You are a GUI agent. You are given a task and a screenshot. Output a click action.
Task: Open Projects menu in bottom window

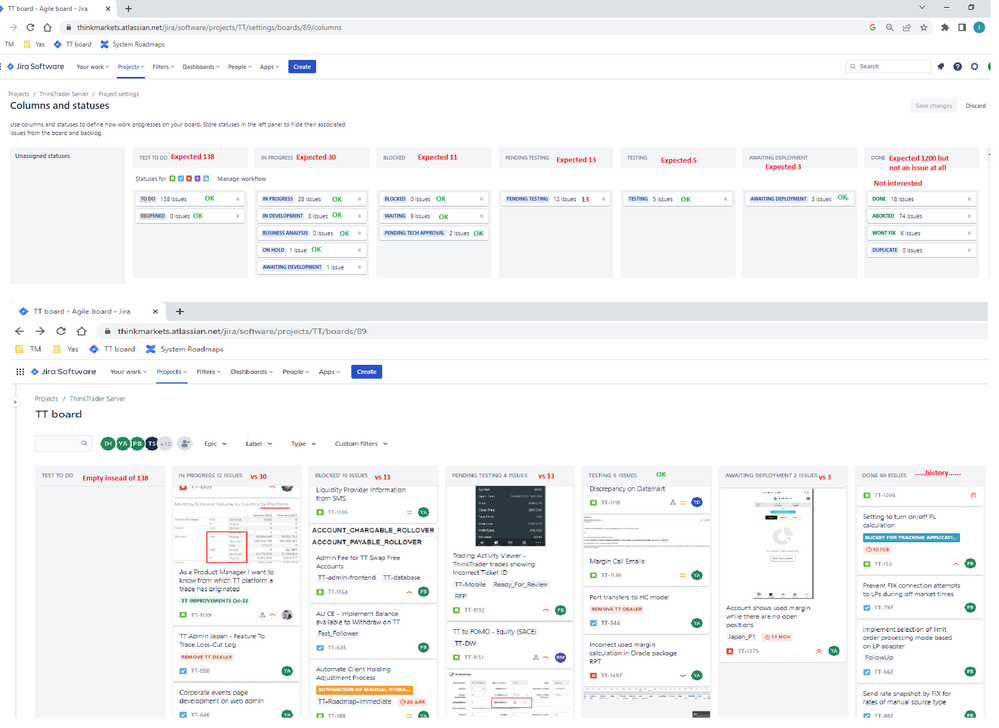172,372
